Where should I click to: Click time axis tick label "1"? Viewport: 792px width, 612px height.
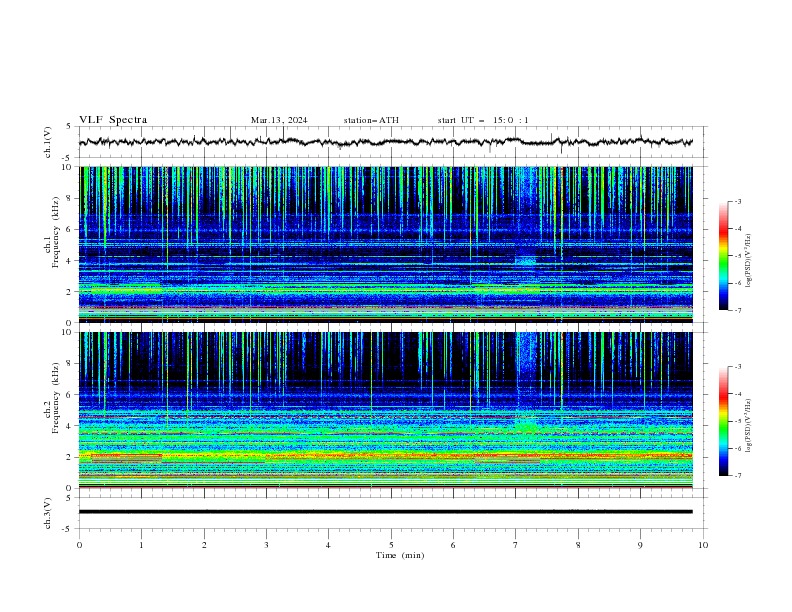141,545
